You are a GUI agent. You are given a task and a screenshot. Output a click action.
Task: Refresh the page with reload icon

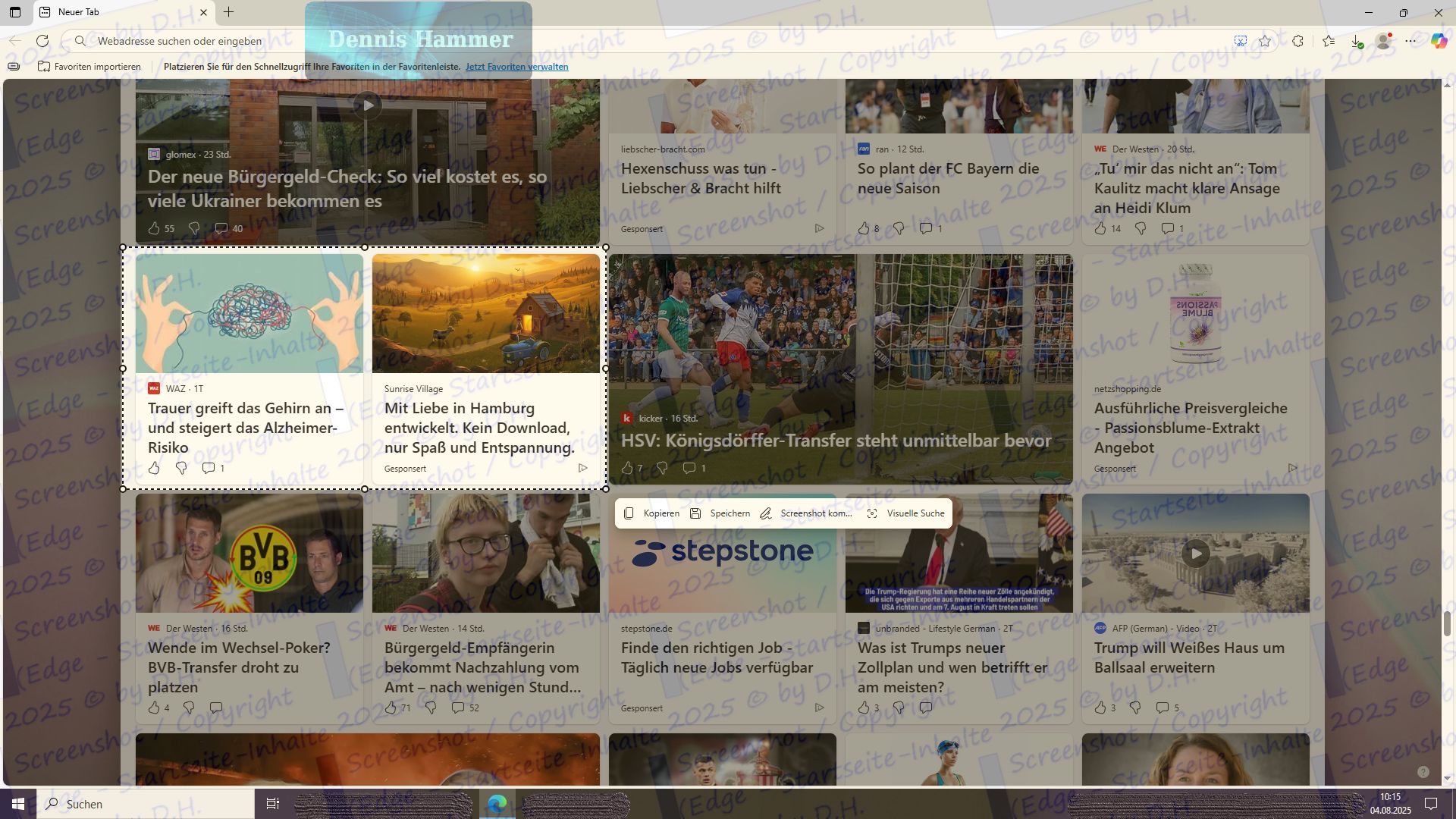[42, 41]
